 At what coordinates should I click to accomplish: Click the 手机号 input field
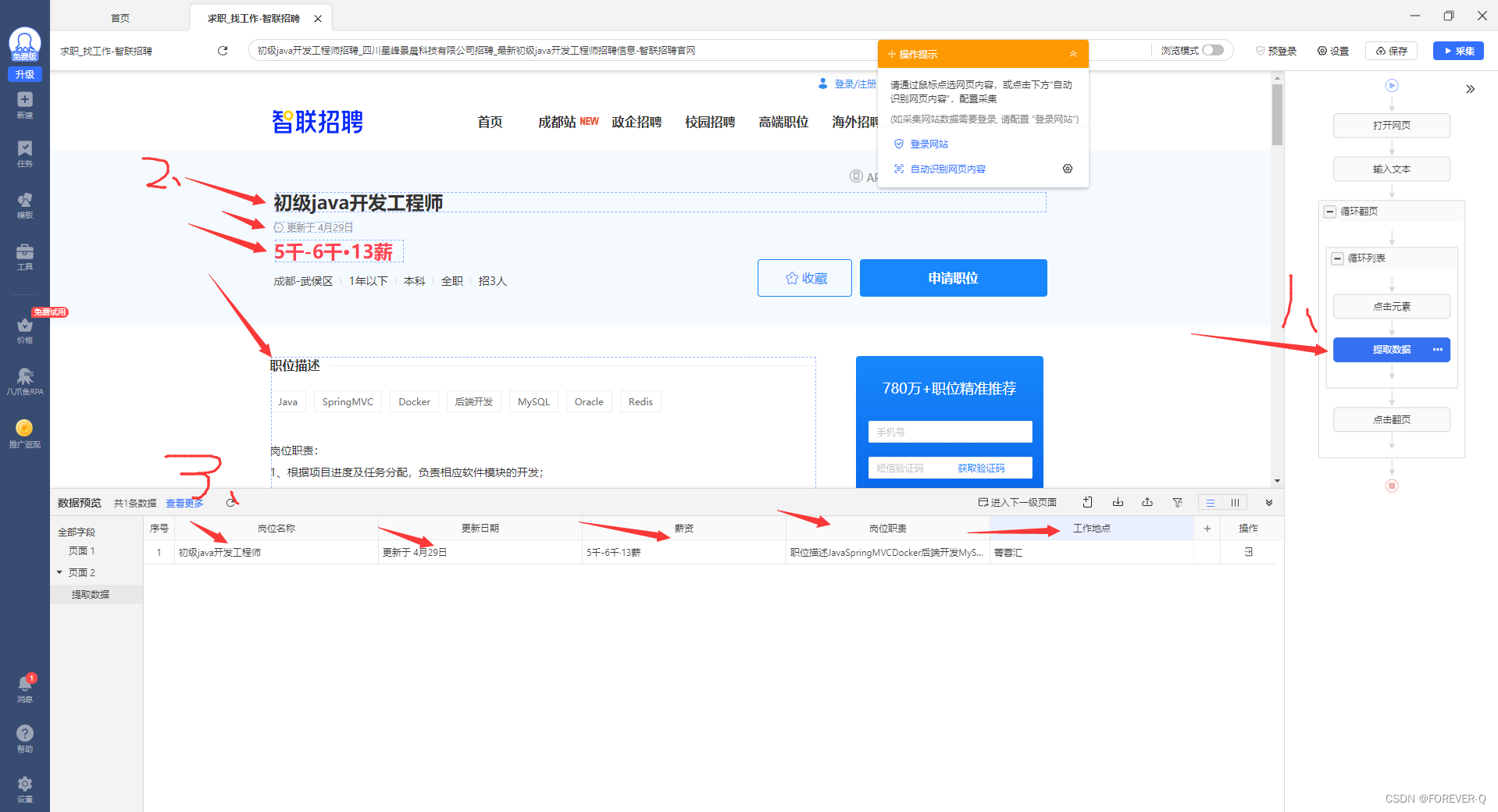pos(950,432)
